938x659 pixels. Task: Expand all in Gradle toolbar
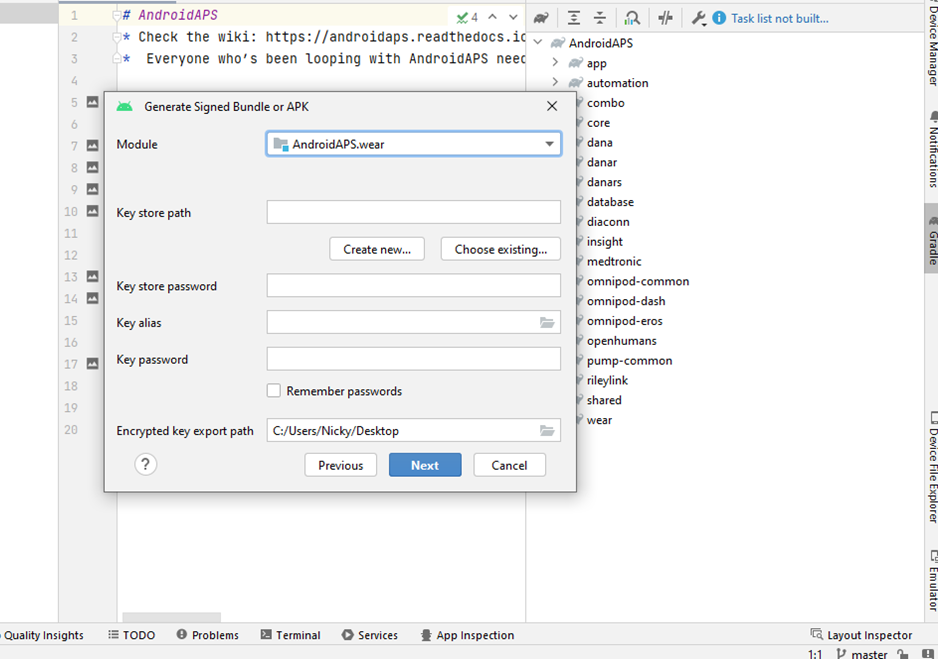click(x=574, y=18)
